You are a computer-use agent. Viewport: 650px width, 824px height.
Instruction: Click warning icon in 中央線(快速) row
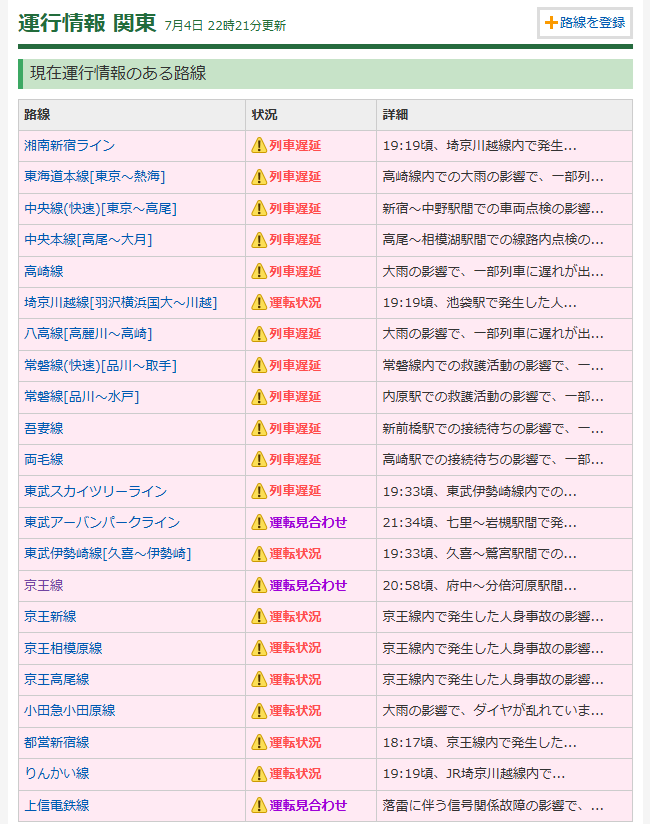click(259, 209)
